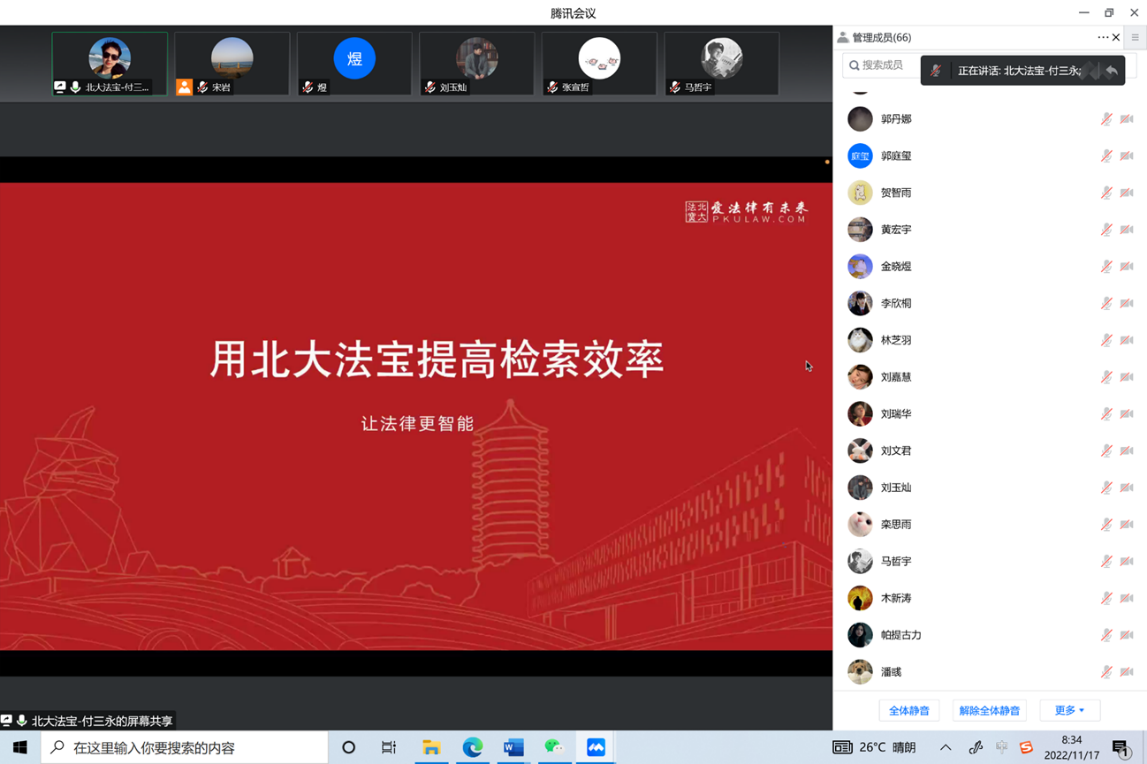Screen dimensions: 1147x764
Task: Toggle 李欣桐's microphone icon
Action: (x=1106, y=303)
